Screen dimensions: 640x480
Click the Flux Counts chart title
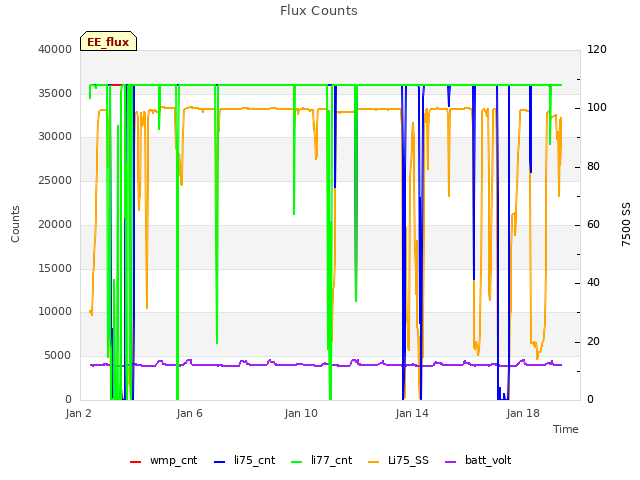[x=319, y=11]
